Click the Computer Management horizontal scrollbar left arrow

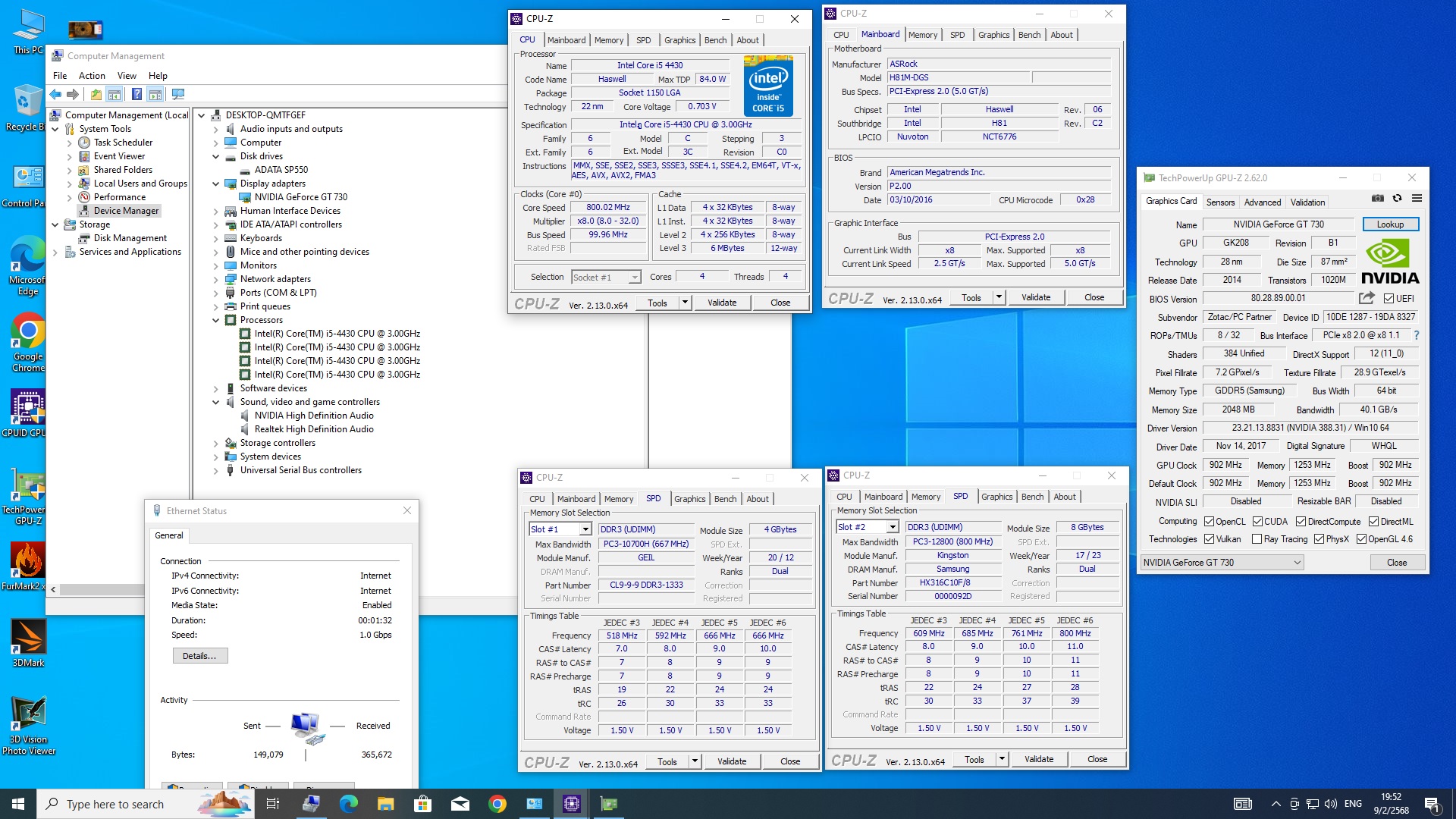tap(53, 589)
